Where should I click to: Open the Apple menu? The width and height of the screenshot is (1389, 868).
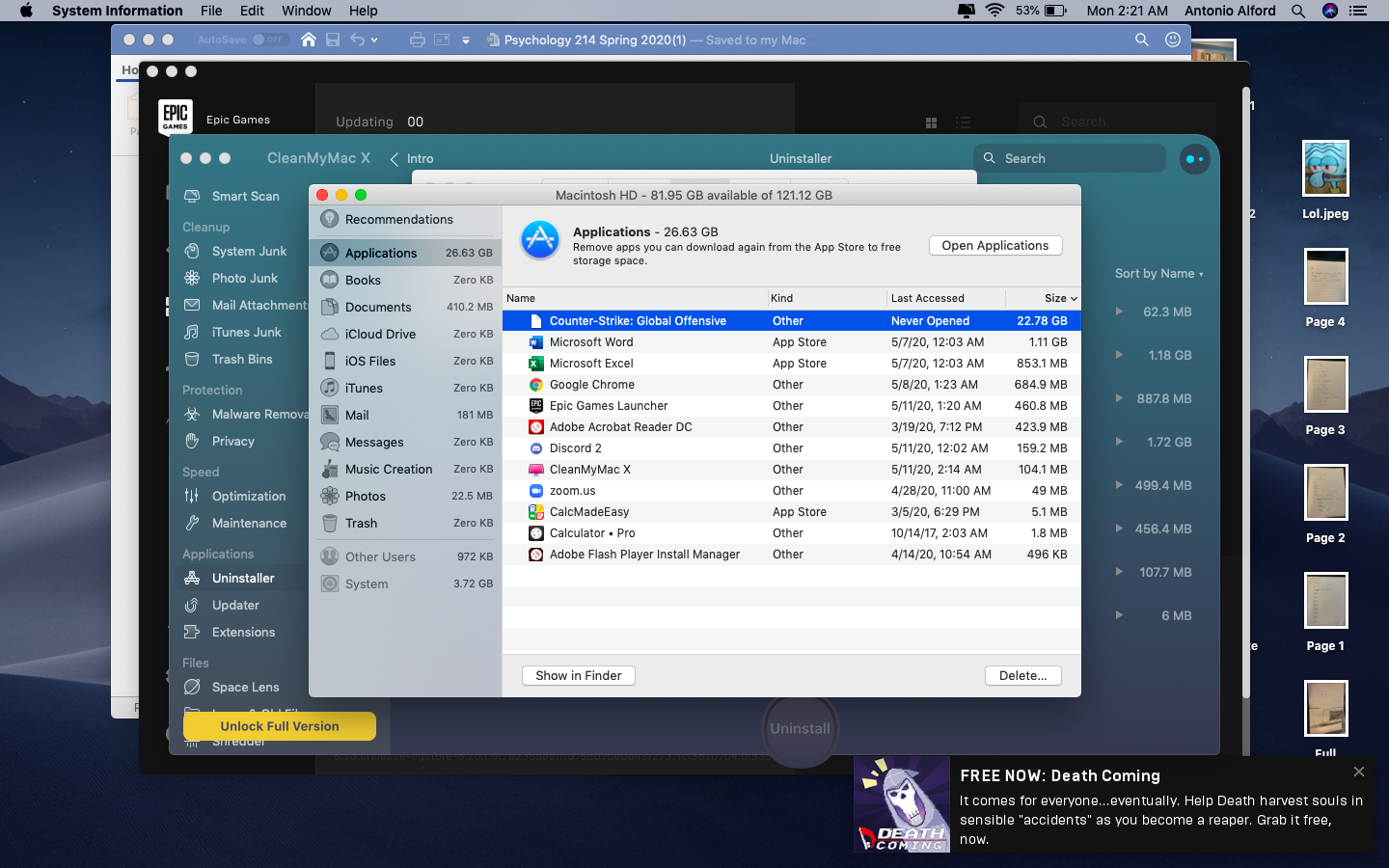pos(26,11)
